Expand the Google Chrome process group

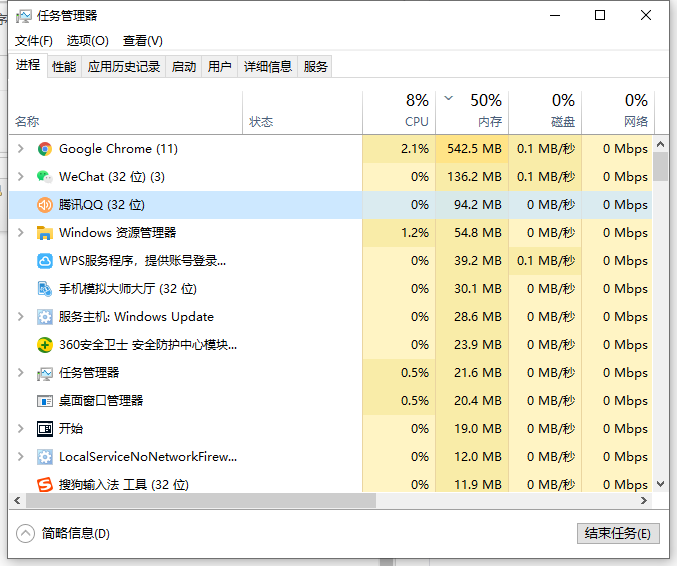click(x=21, y=149)
